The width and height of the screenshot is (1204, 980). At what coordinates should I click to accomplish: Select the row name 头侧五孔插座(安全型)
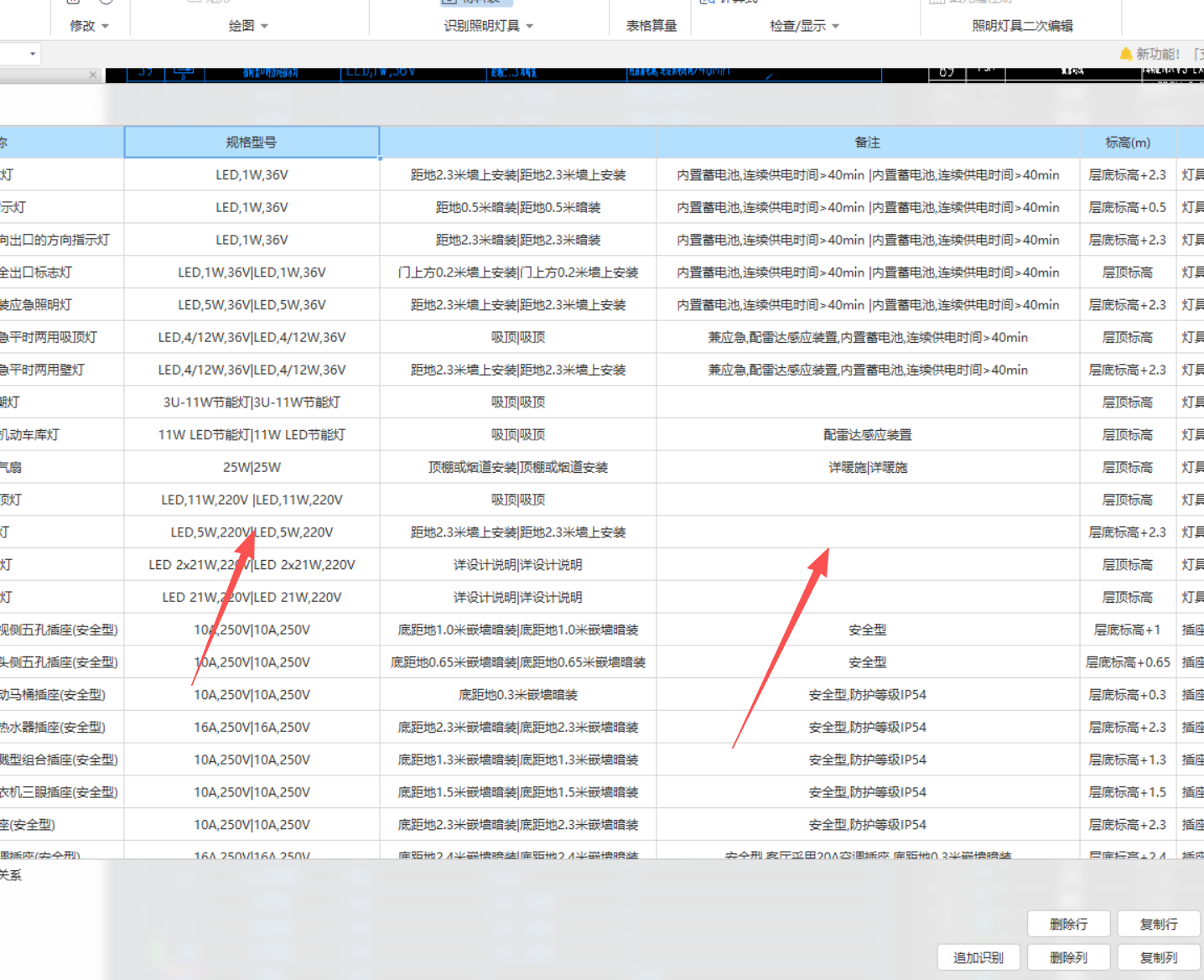point(61,662)
